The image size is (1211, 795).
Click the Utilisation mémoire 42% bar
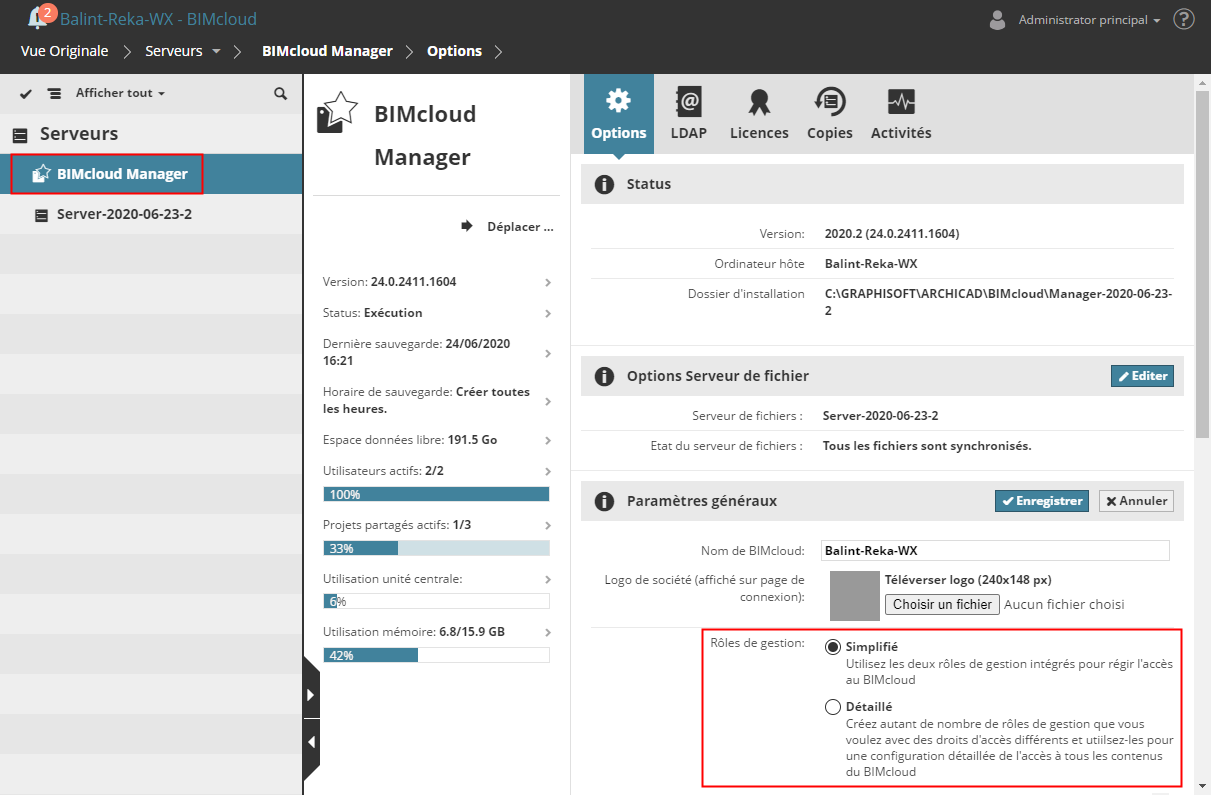click(x=436, y=655)
